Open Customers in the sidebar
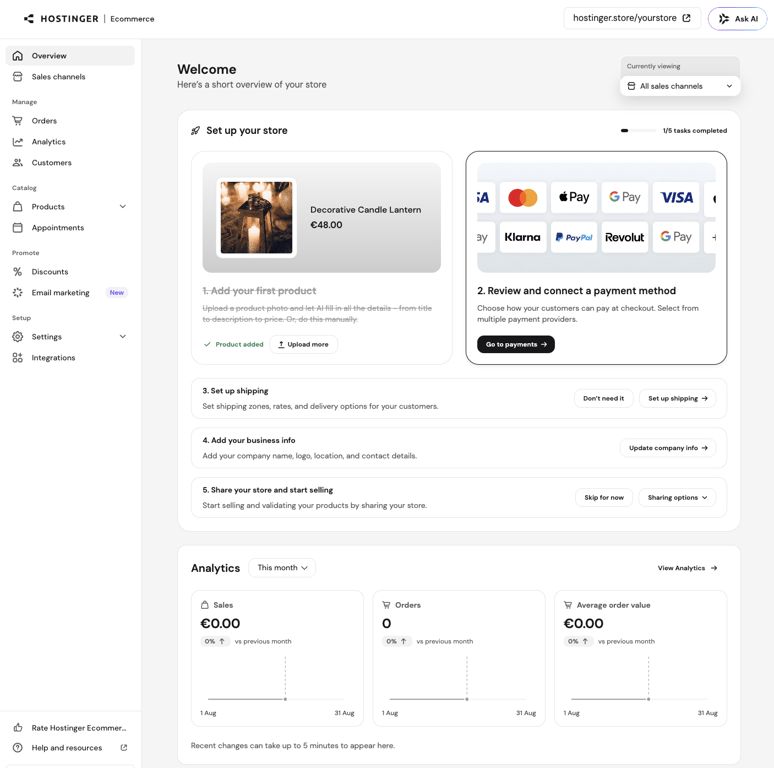 (70, 162)
